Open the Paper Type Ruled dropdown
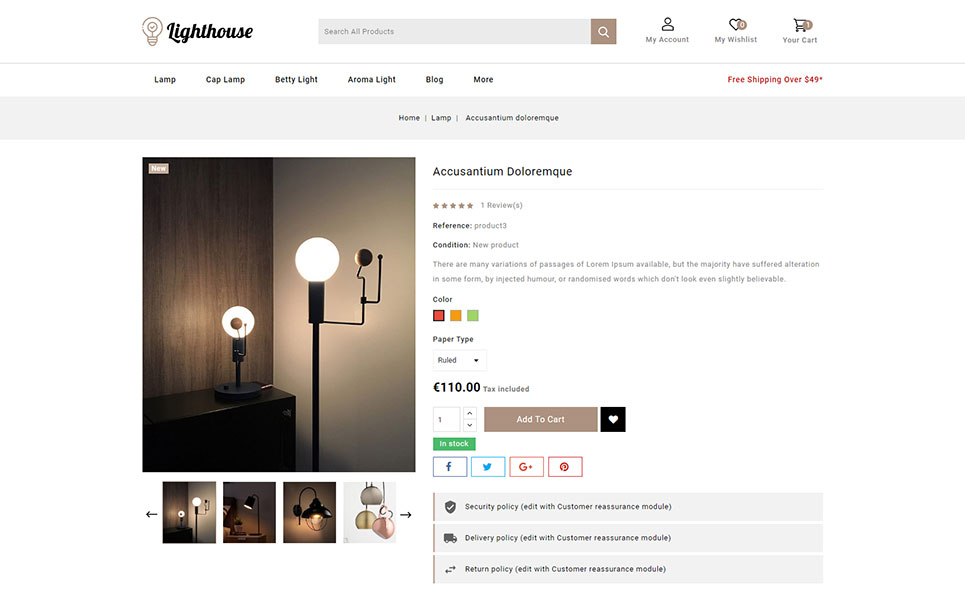Screen dimensions: 965x600 pos(459,360)
